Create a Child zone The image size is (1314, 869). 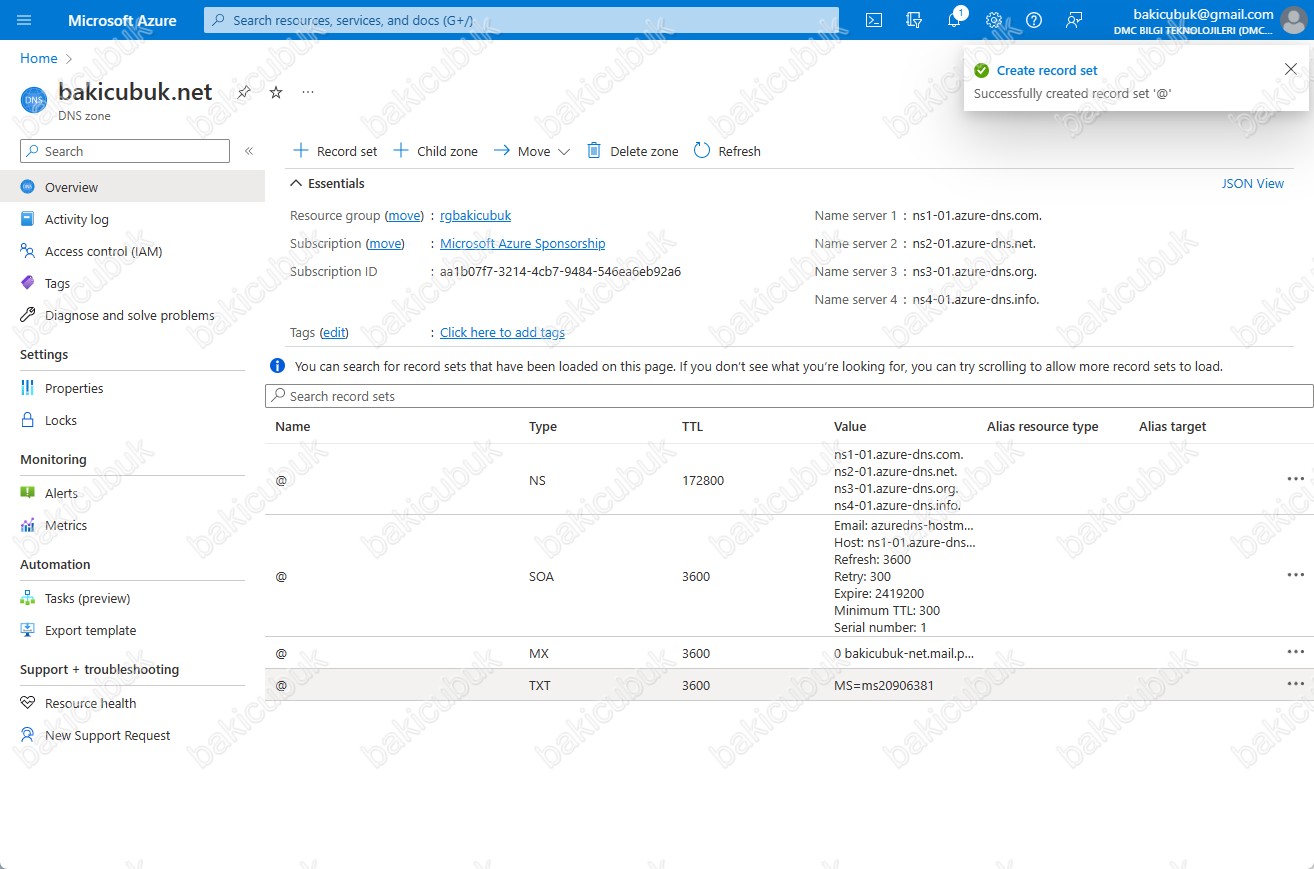tap(435, 151)
